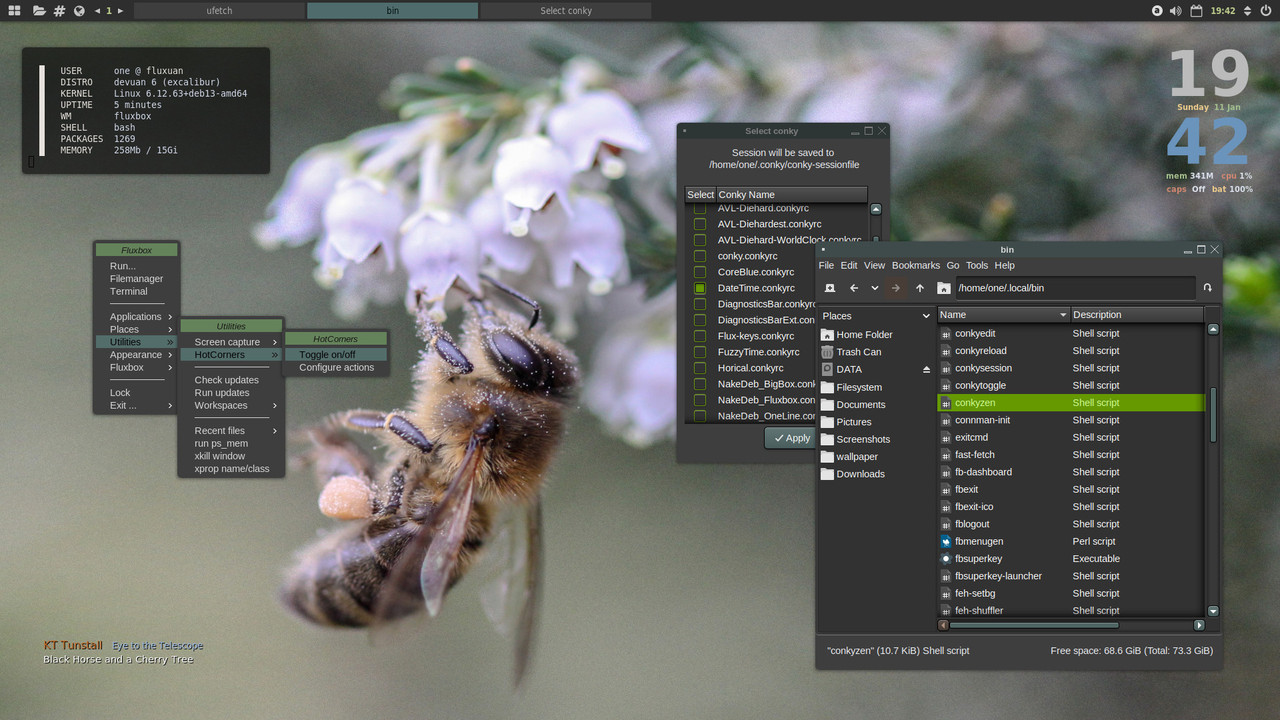Select Check updates in Utilities menu
This screenshot has height=720, width=1280.
coord(231,380)
